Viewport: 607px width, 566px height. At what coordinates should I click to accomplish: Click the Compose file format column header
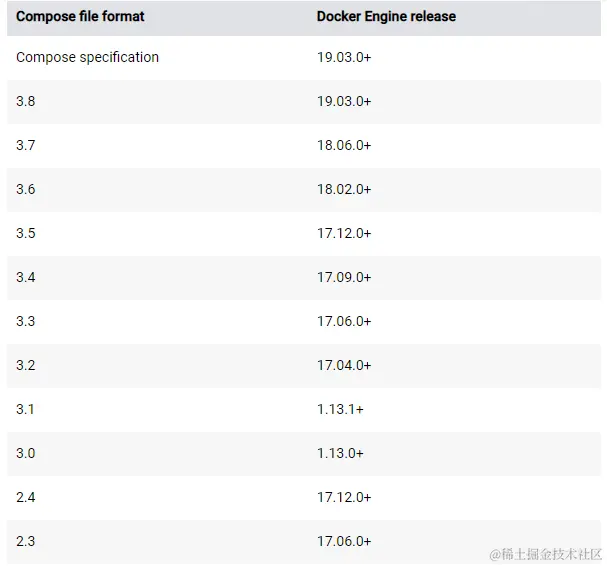81,17
